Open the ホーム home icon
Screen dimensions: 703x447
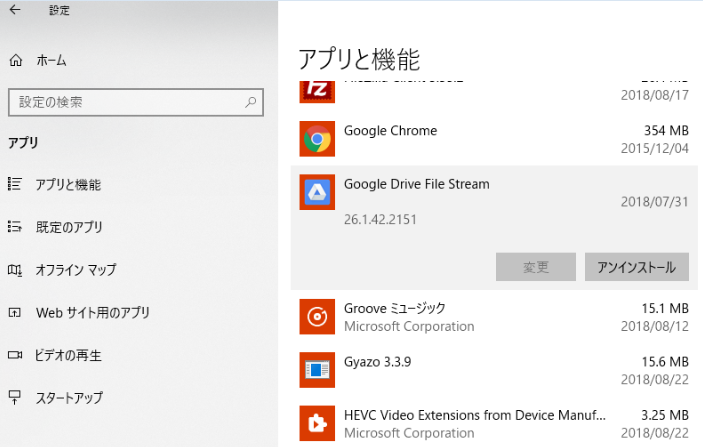(x=16, y=60)
